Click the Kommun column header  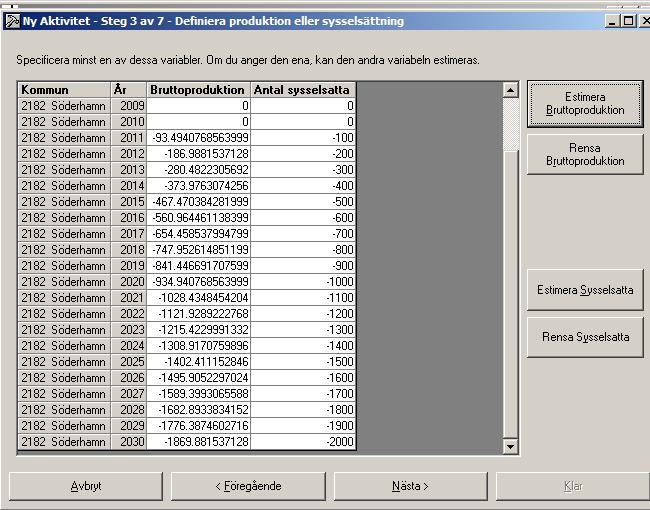point(64,90)
